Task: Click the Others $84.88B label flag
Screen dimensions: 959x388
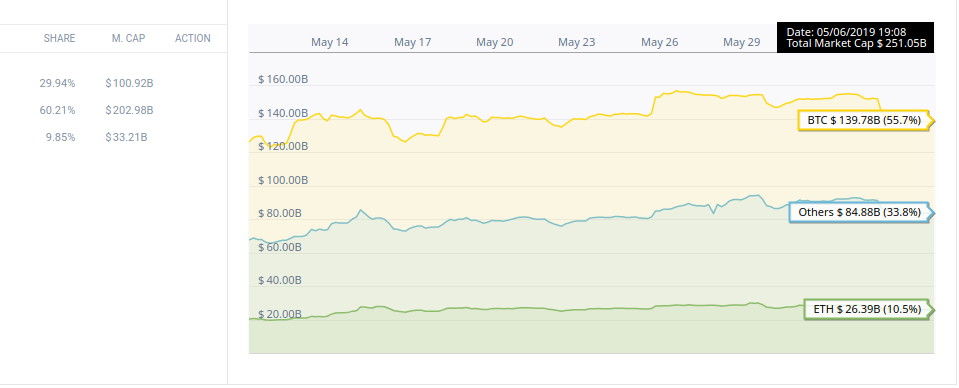Action: [x=862, y=212]
